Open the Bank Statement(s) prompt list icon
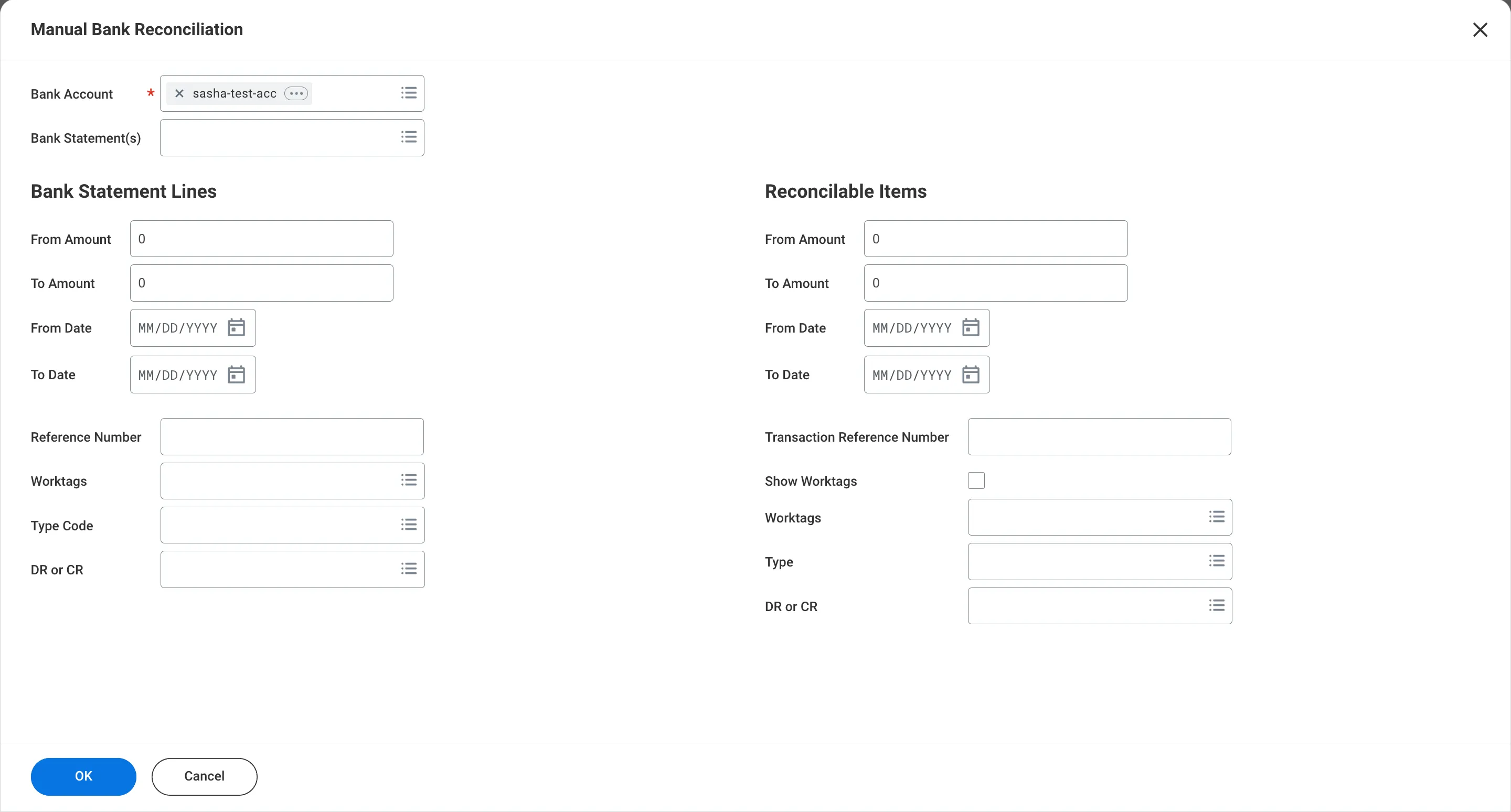The width and height of the screenshot is (1511, 812). [409, 137]
